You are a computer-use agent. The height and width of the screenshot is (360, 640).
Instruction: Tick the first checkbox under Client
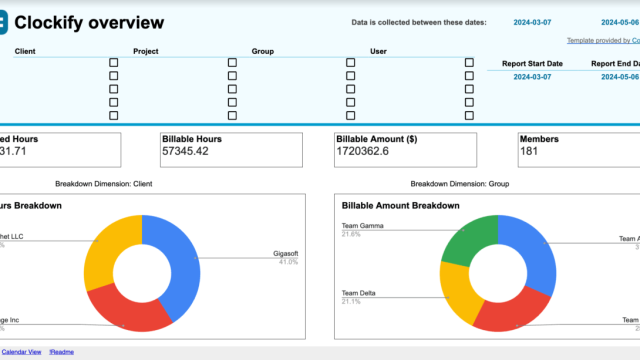click(x=113, y=62)
